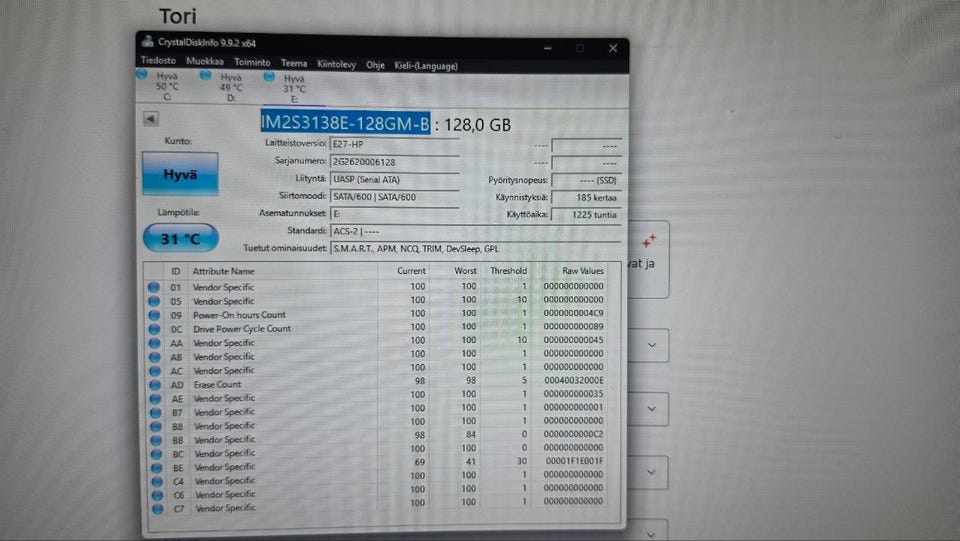Screen dimensions: 960x541
Task: Select the Power-On hours Count attribute name
Action: click(239, 315)
